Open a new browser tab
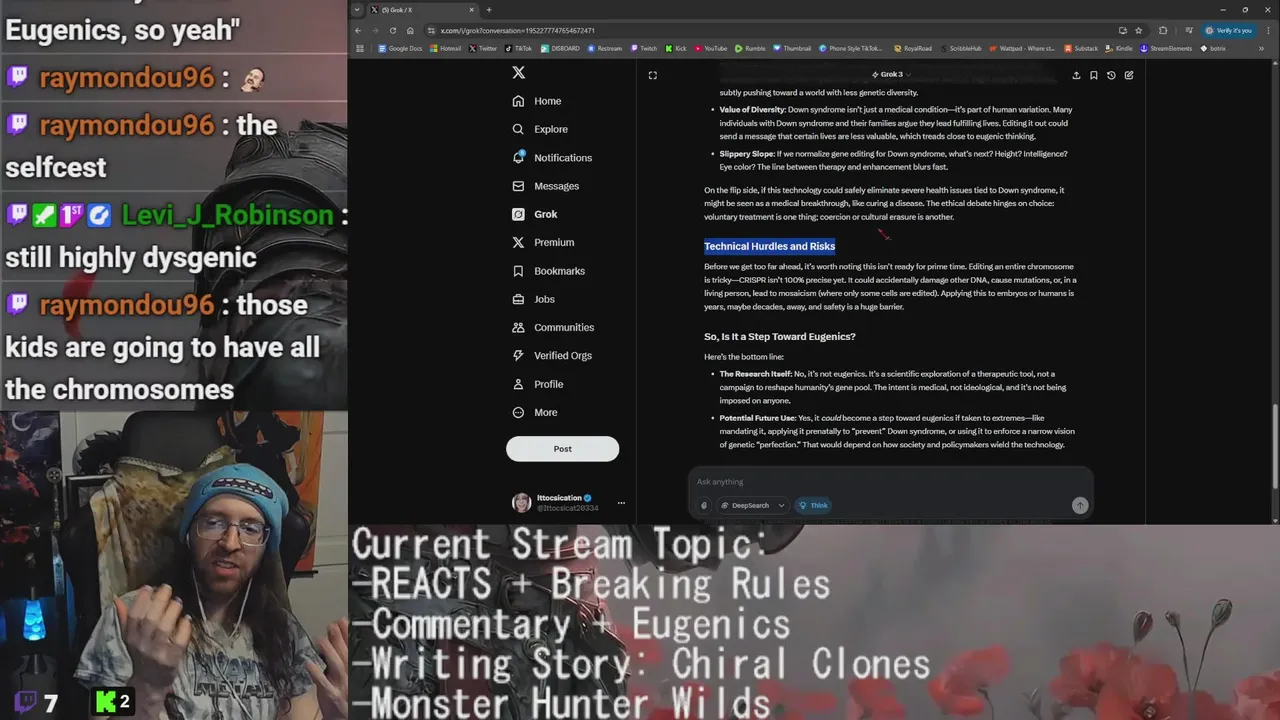 [489, 10]
